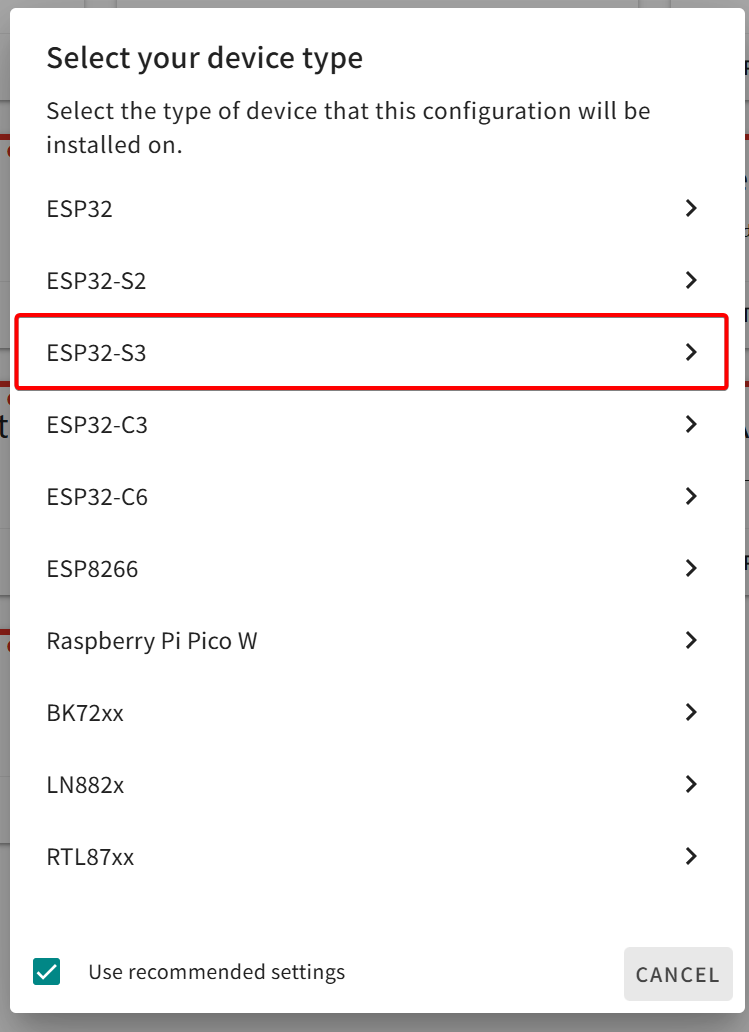
Task: Select the highlighted ESP32-S3 option
Action: coord(96,353)
